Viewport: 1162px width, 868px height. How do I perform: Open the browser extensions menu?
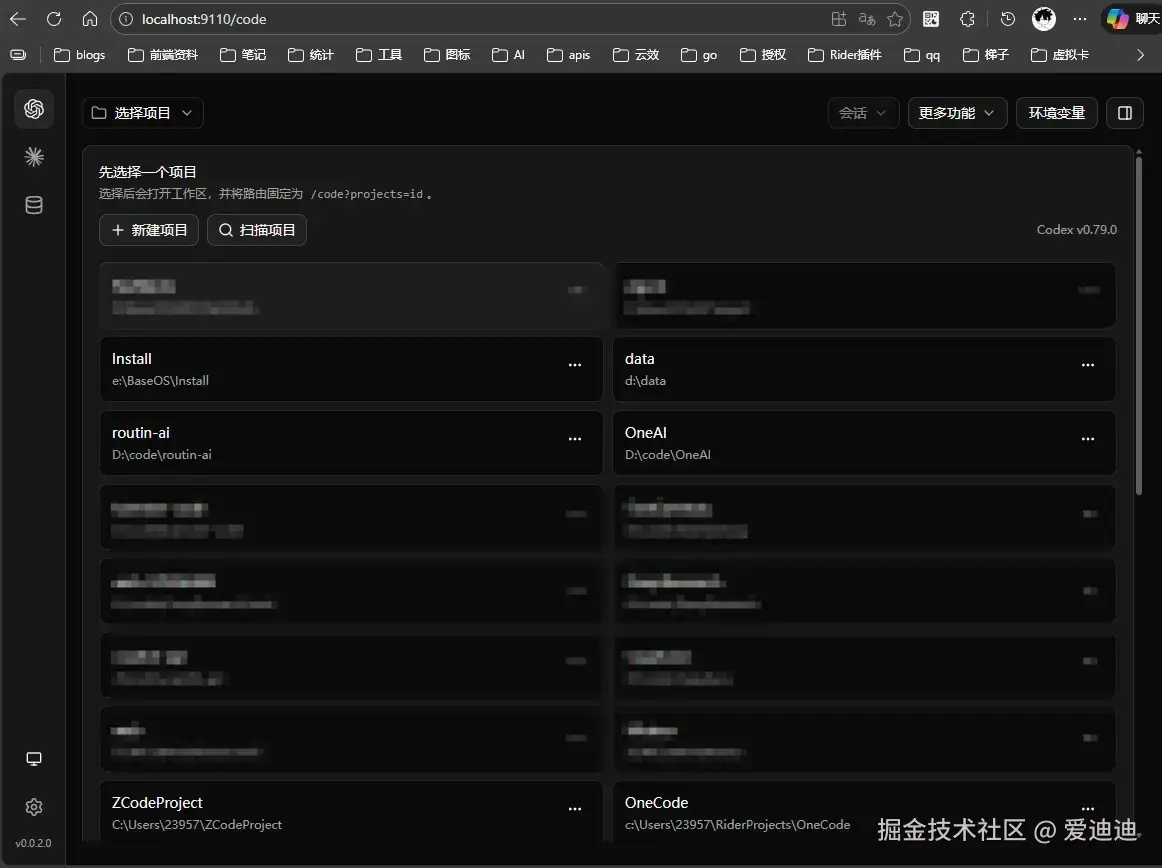[967, 19]
